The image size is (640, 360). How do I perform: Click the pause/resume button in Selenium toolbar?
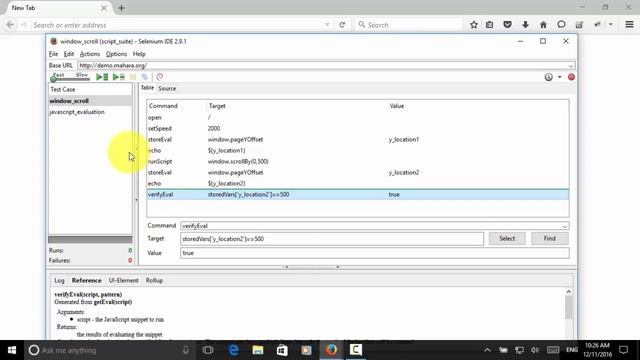[133, 77]
